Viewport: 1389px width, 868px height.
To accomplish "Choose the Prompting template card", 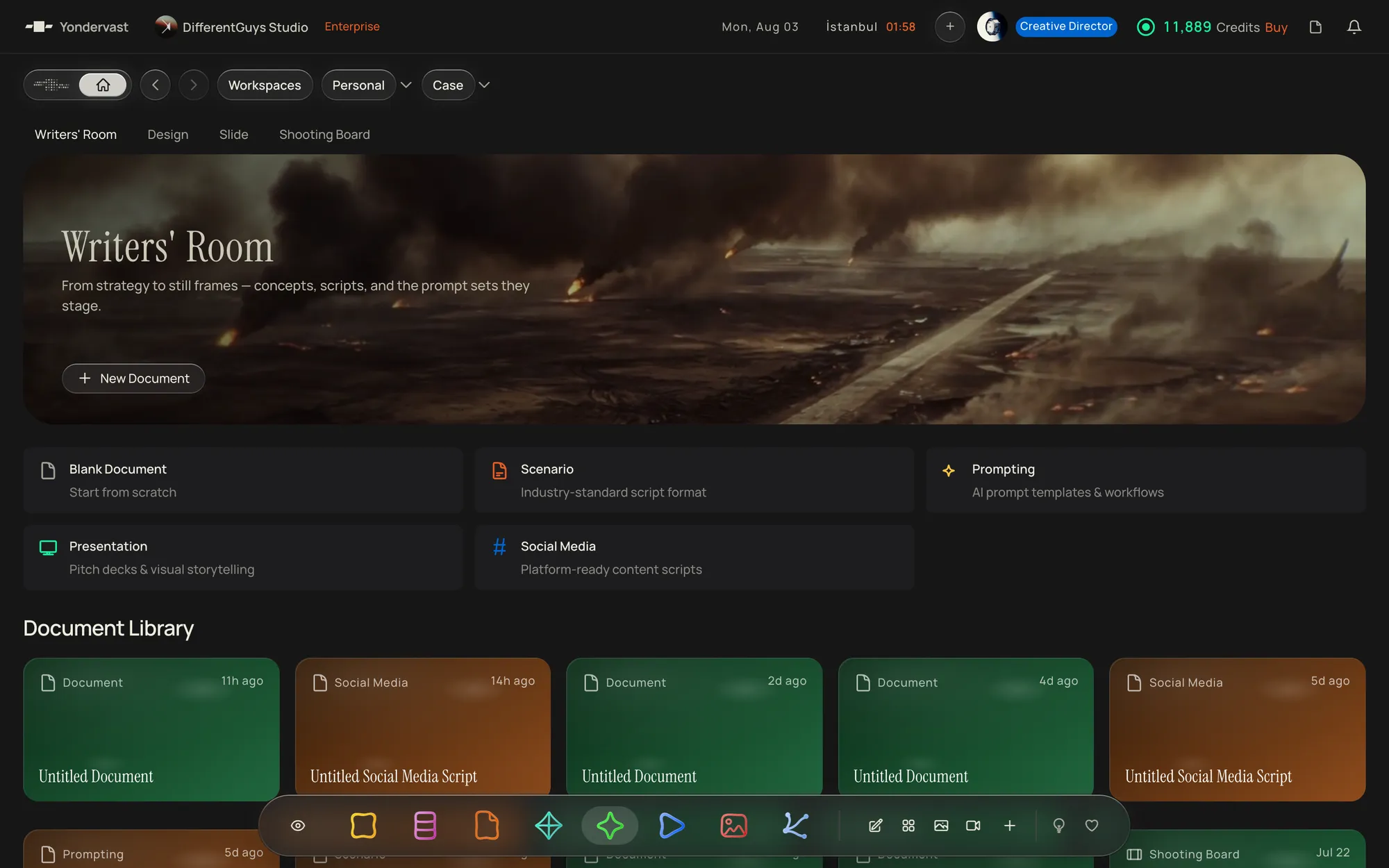I will click(1146, 480).
